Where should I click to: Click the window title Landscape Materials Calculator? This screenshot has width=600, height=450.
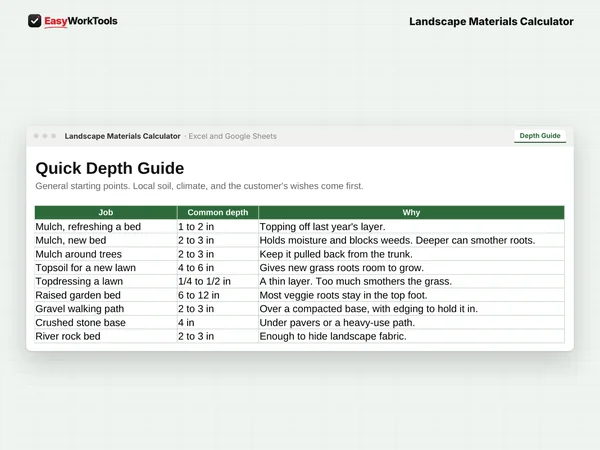(122, 136)
